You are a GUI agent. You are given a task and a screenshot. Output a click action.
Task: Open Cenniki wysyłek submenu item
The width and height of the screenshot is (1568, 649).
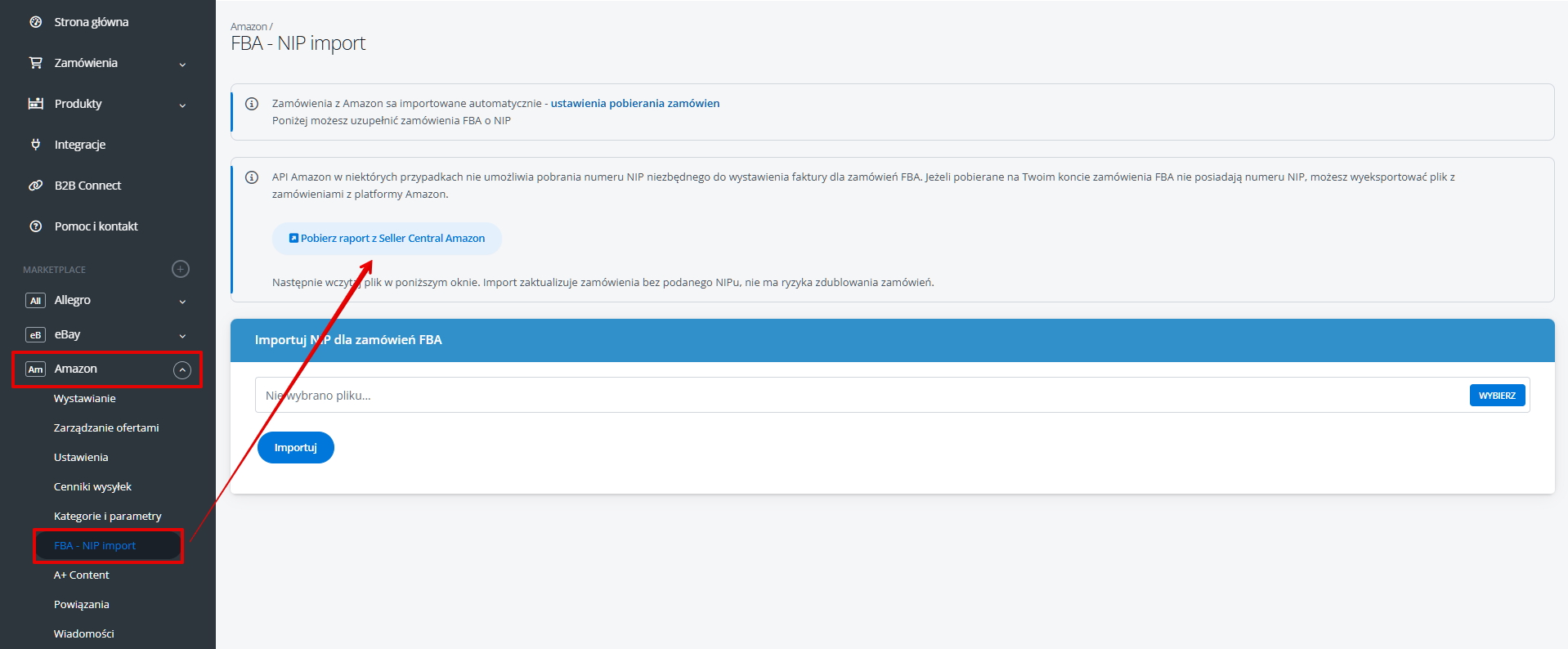coord(92,487)
